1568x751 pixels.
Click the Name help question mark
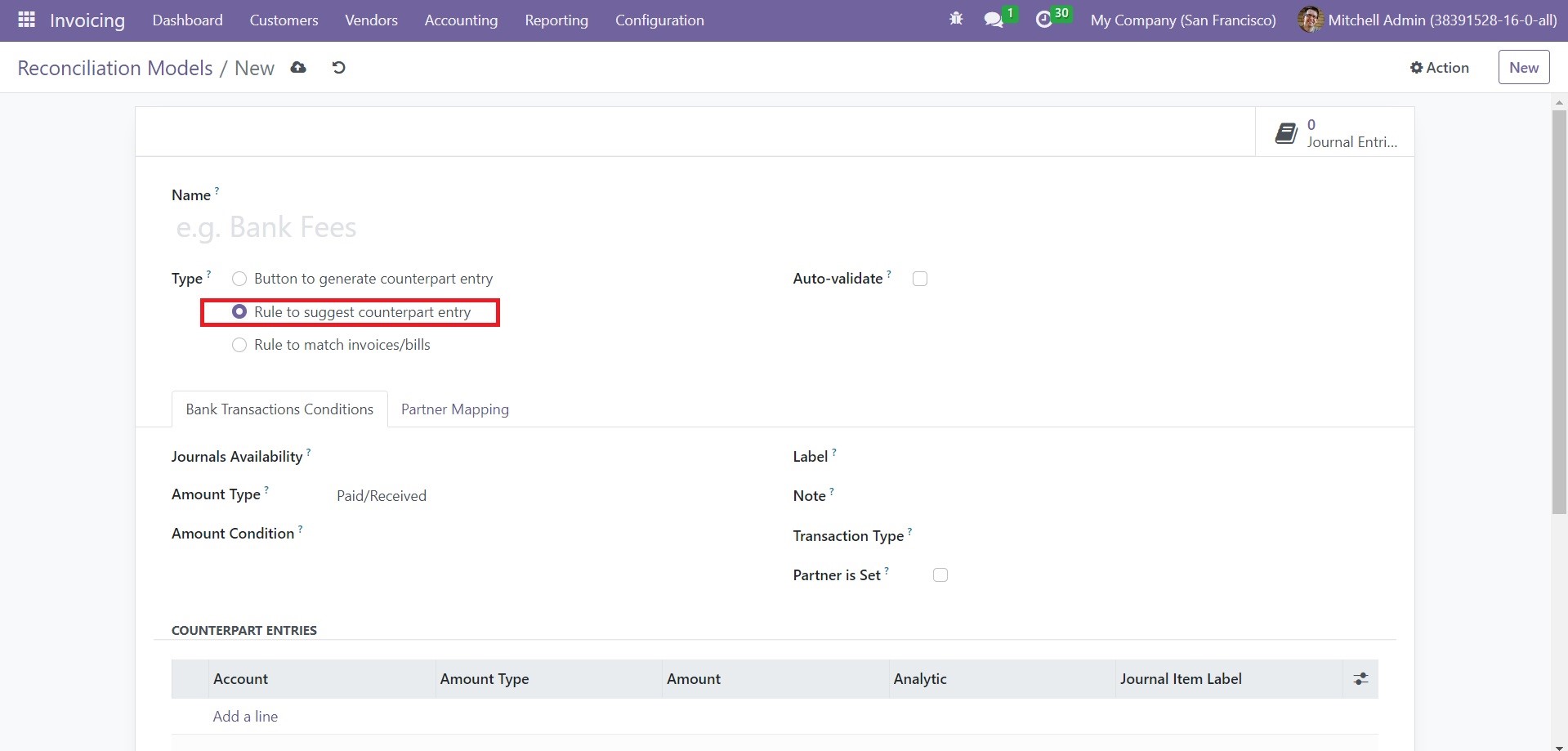(x=217, y=190)
